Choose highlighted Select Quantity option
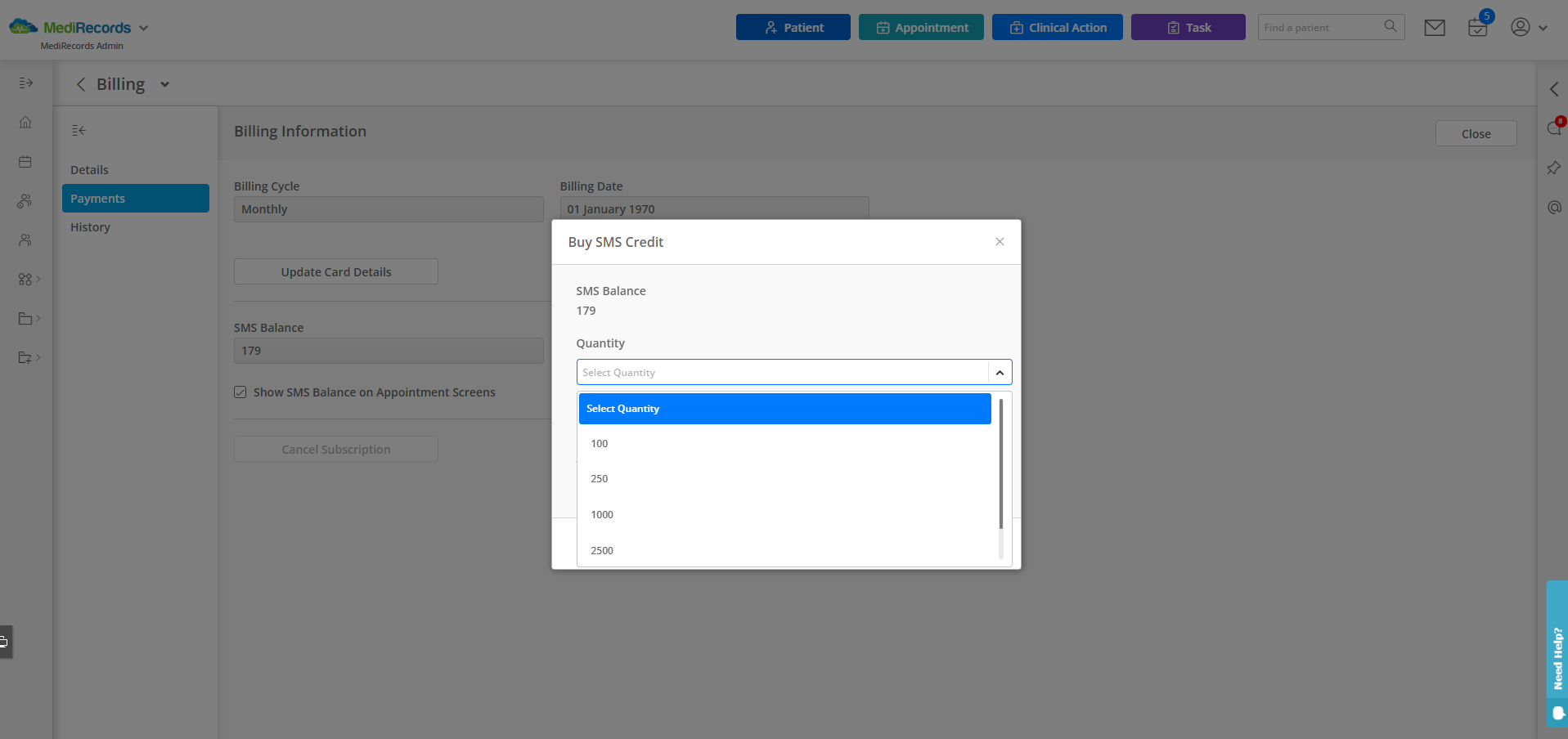This screenshot has width=1568, height=739. 784,409
